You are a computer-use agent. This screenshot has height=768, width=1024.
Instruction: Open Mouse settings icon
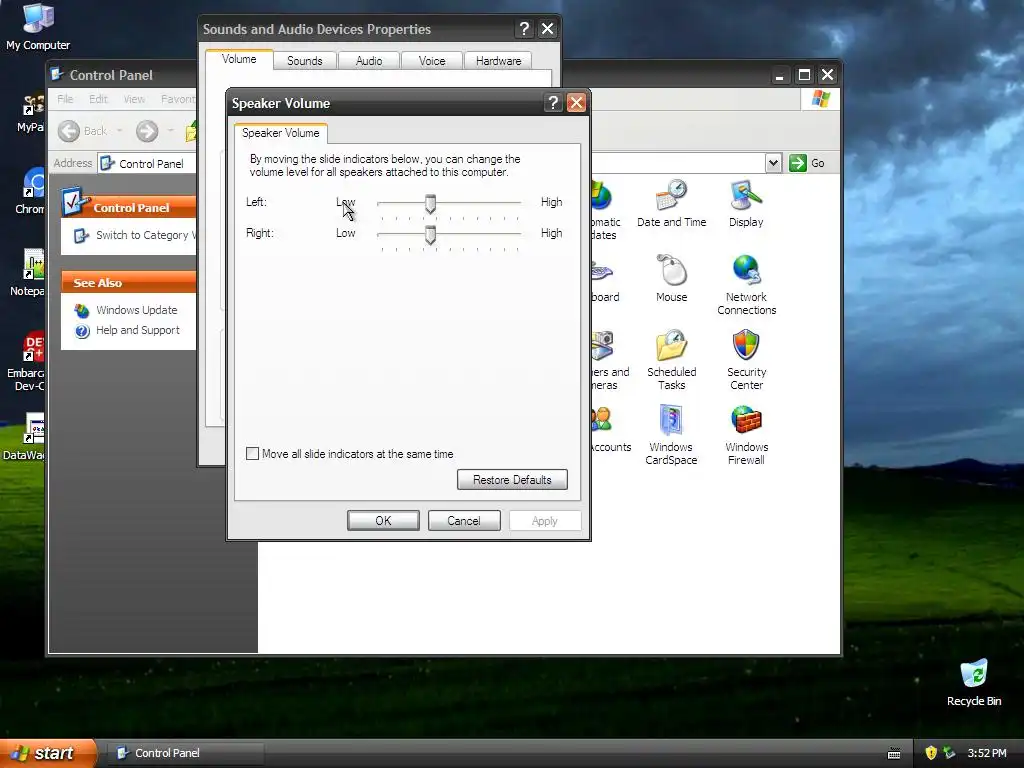pyautogui.click(x=671, y=279)
